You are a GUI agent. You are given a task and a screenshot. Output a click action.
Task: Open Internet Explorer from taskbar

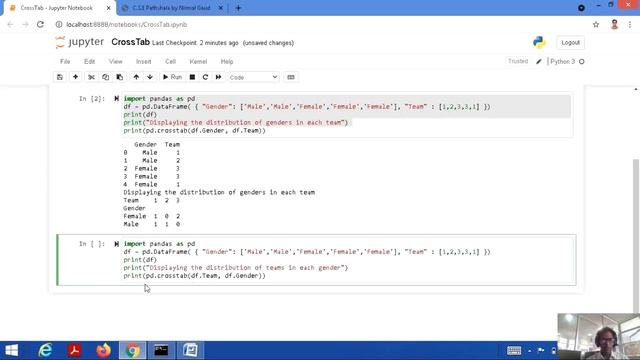point(45,350)
